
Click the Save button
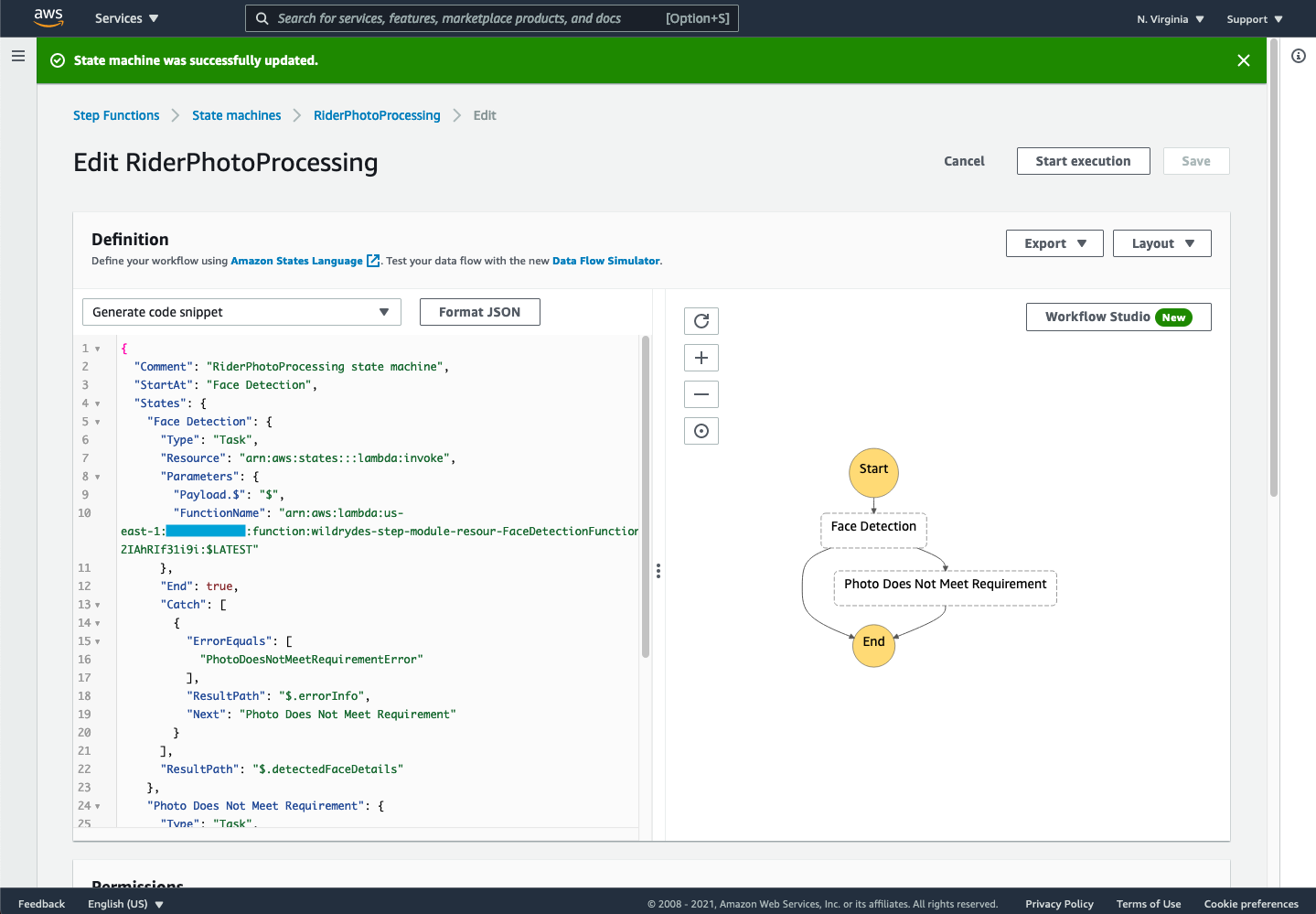coord(1196,161)
